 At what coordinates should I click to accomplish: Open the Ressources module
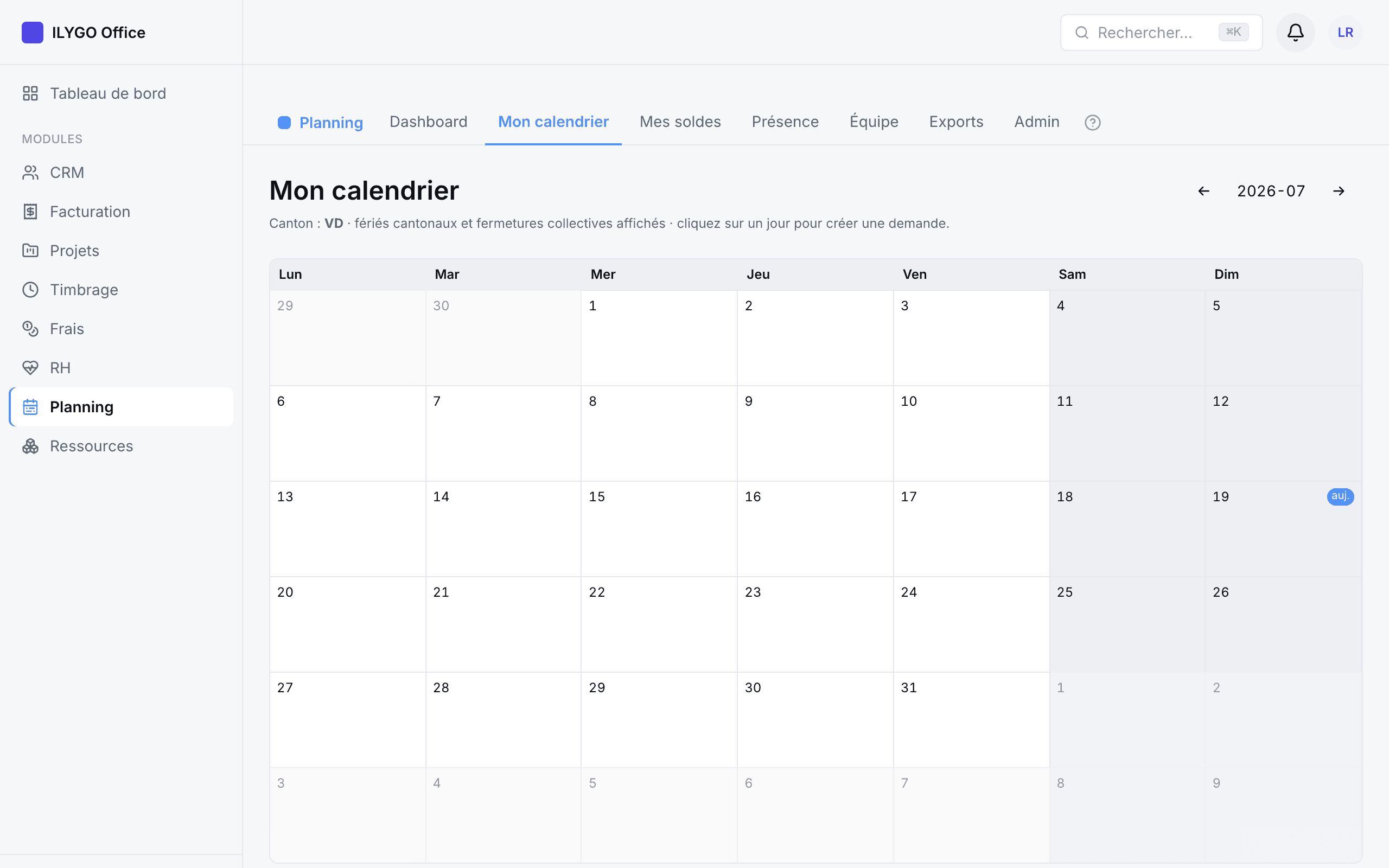[121, 445]
